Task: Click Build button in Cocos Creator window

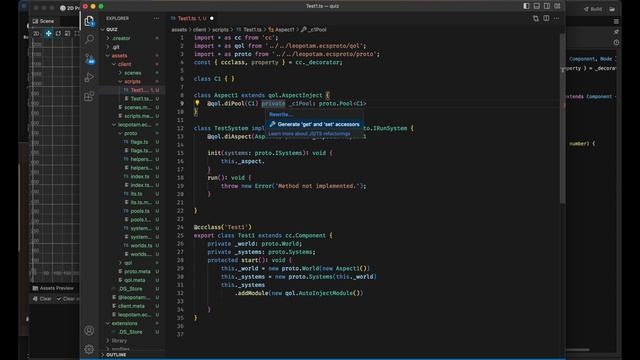Action: (x=593, y=9)
